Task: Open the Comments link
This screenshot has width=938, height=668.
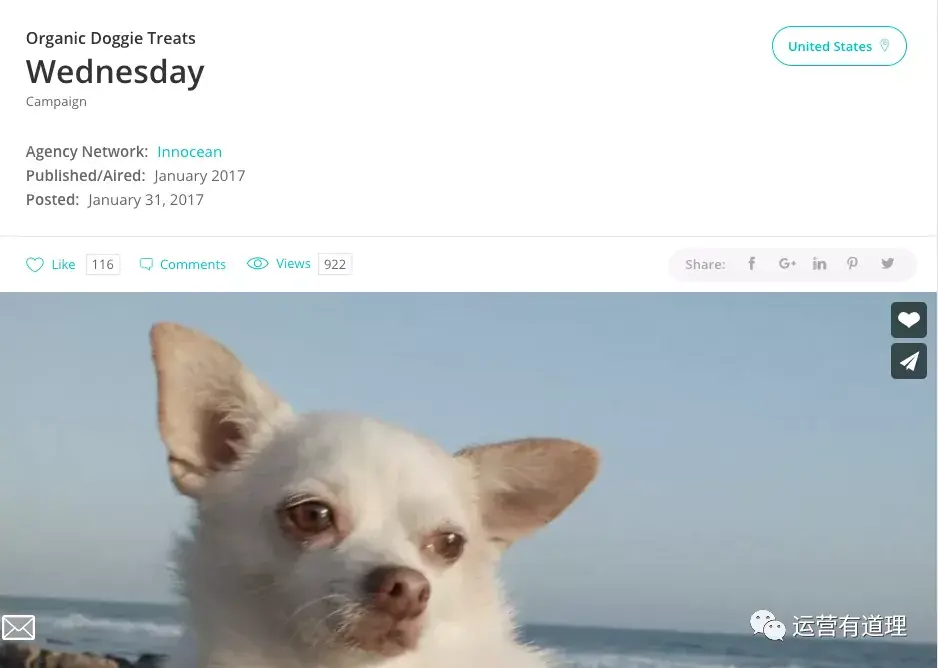Action: click(x=193, y=264)
